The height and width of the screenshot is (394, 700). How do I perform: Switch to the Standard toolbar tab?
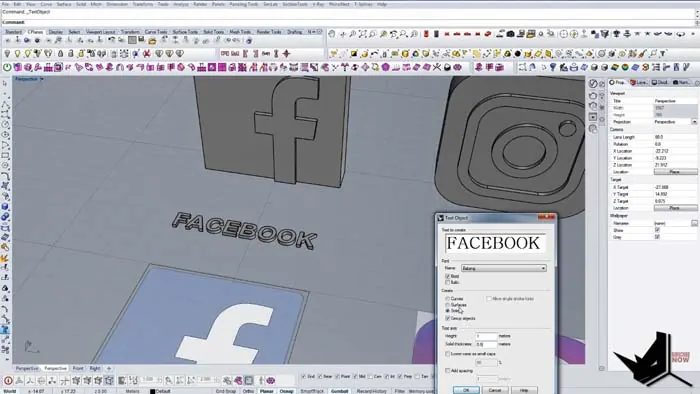coord(13,32)
